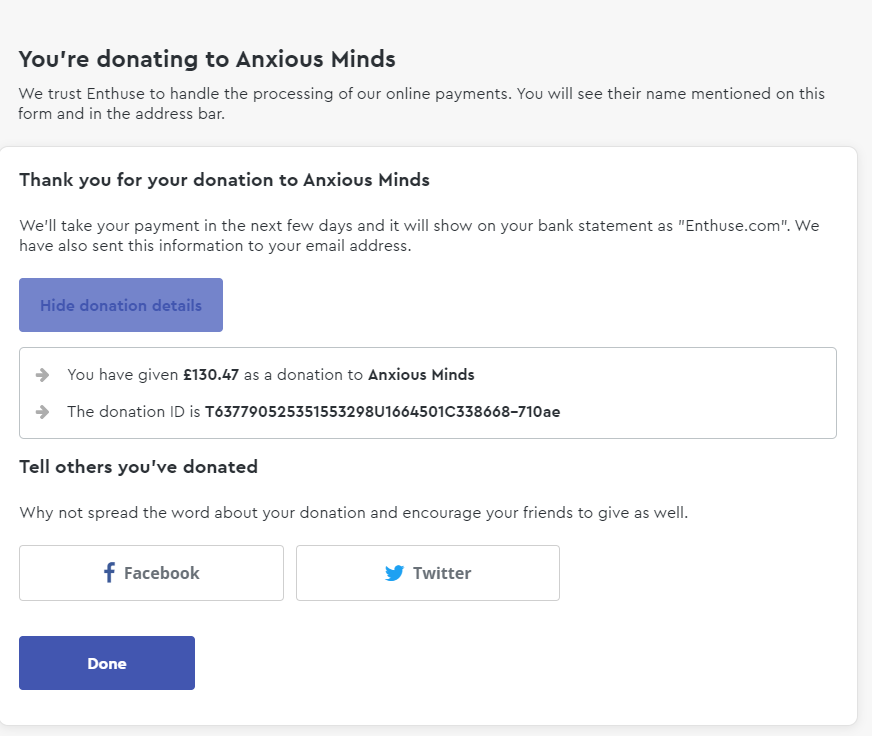The image size is (872, 736).
Task: Share donation via the Twitter button label
Action: (441, 573)
